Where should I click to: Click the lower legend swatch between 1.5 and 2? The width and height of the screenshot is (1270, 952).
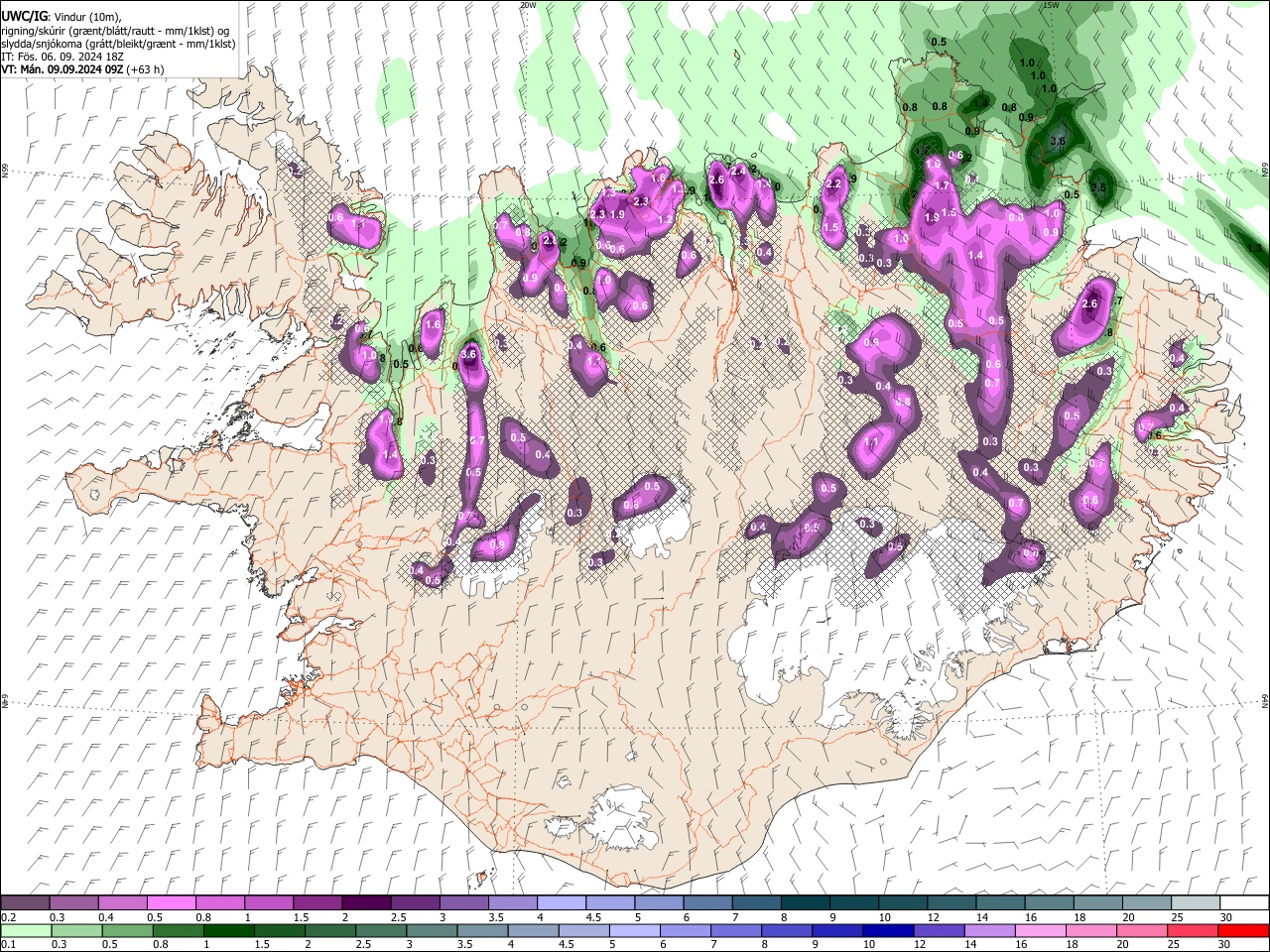[x=279, y=930]
